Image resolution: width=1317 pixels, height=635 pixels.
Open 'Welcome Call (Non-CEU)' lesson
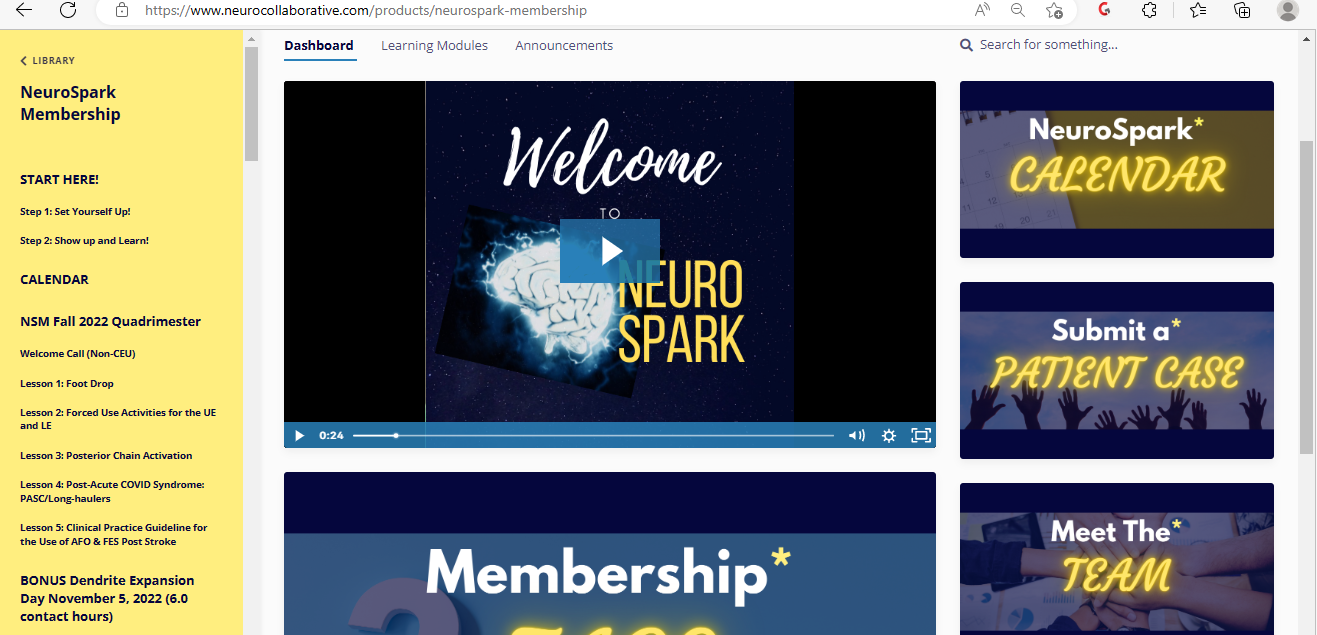click(x=77, y=354)
